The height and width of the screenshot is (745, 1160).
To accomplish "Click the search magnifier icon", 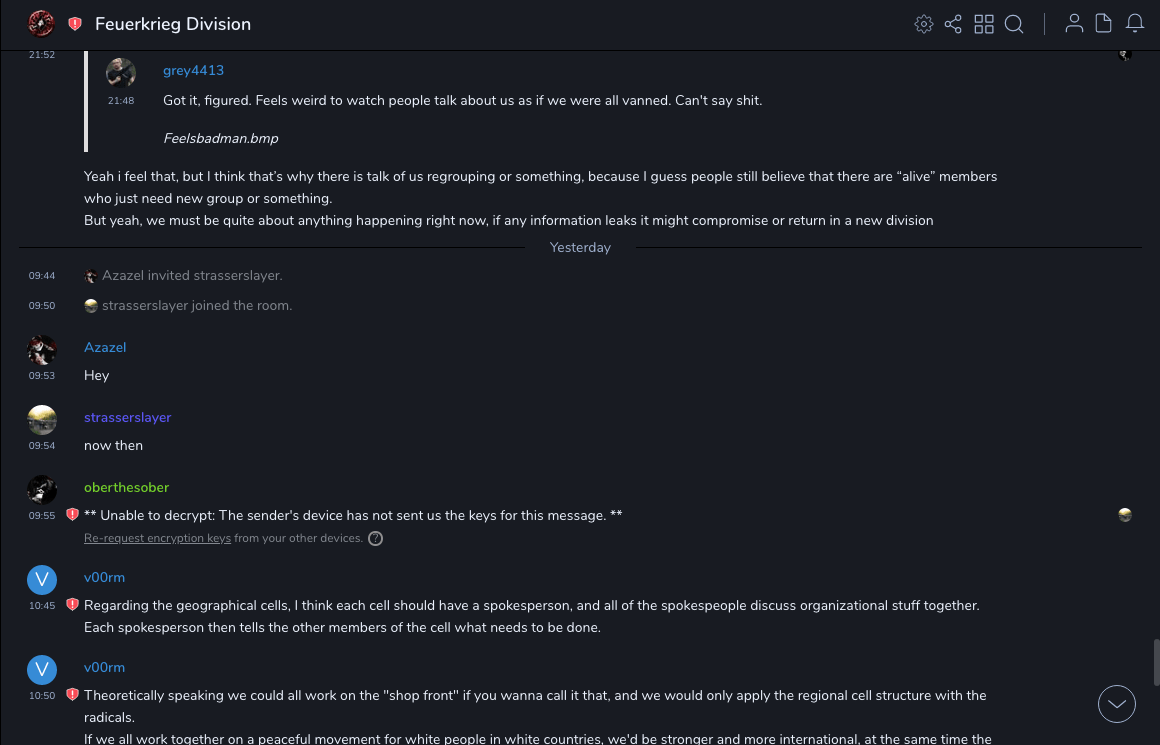I will tap(1014, 24).
